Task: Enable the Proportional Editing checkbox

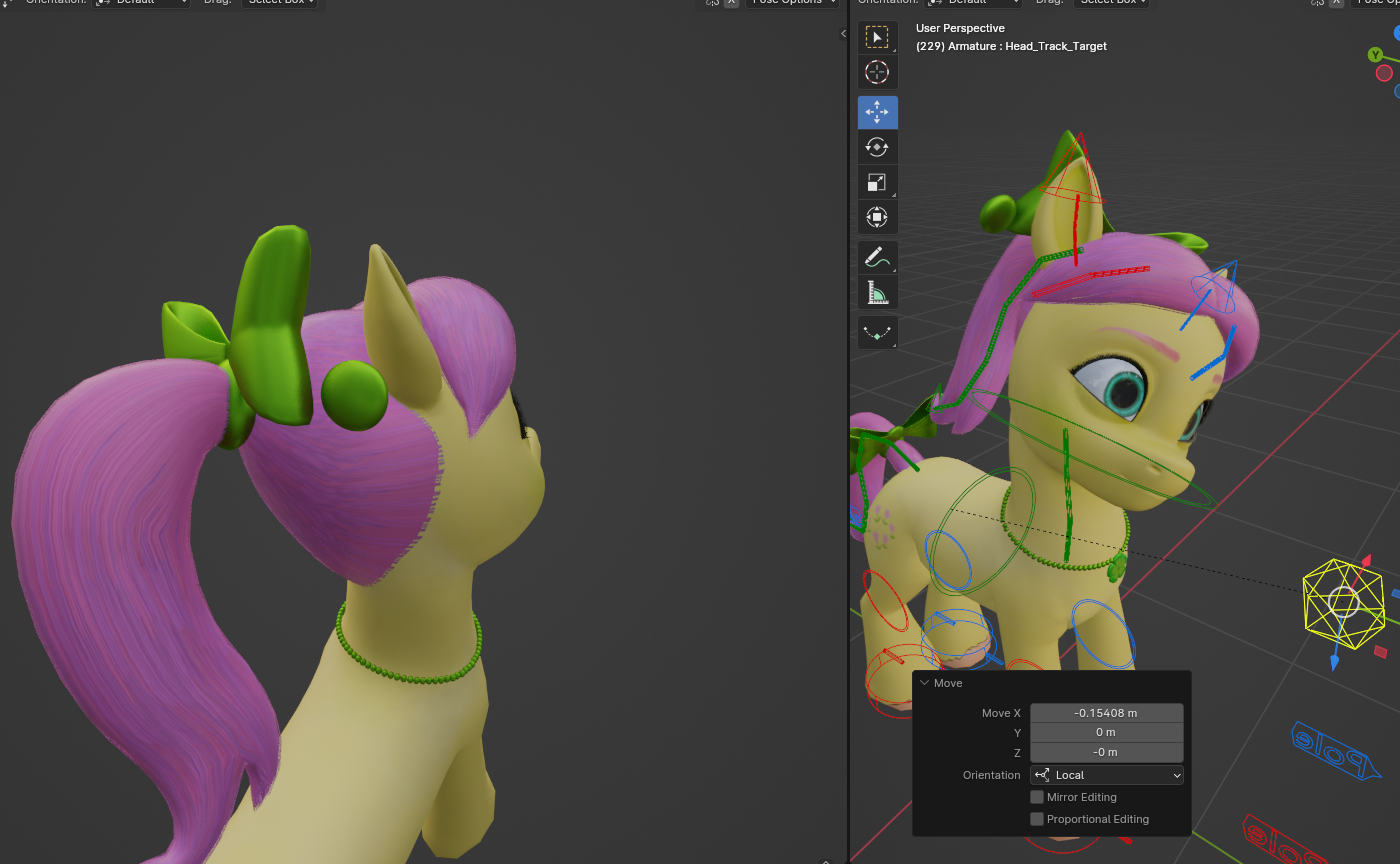Action: 1037,819
